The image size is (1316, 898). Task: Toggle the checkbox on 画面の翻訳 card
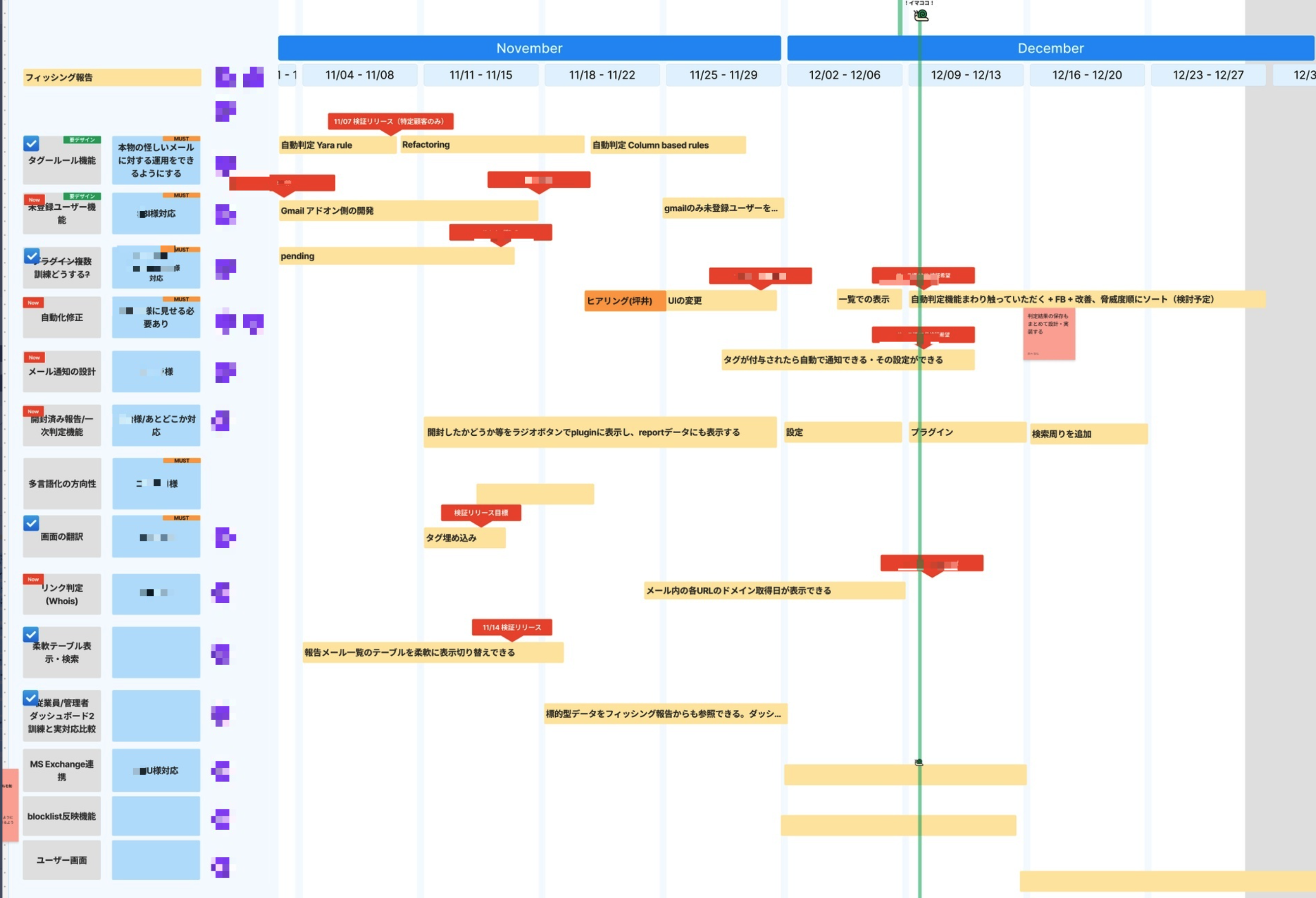pyautogui.click(x=31, y=523)
